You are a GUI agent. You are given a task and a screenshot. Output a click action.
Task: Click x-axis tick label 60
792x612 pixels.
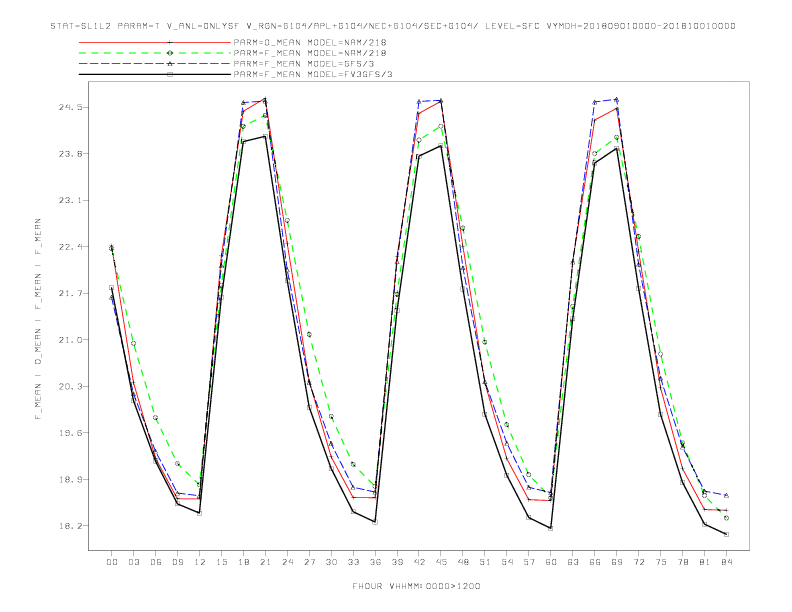click(x=551, y=562)
